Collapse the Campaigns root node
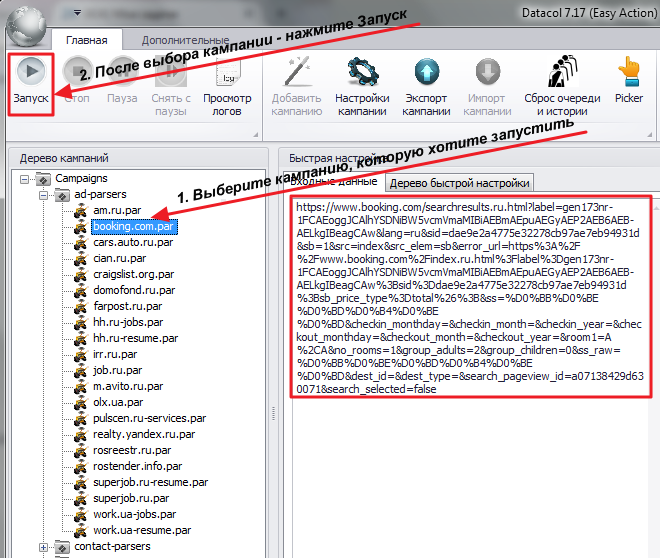 pos(24,179)
